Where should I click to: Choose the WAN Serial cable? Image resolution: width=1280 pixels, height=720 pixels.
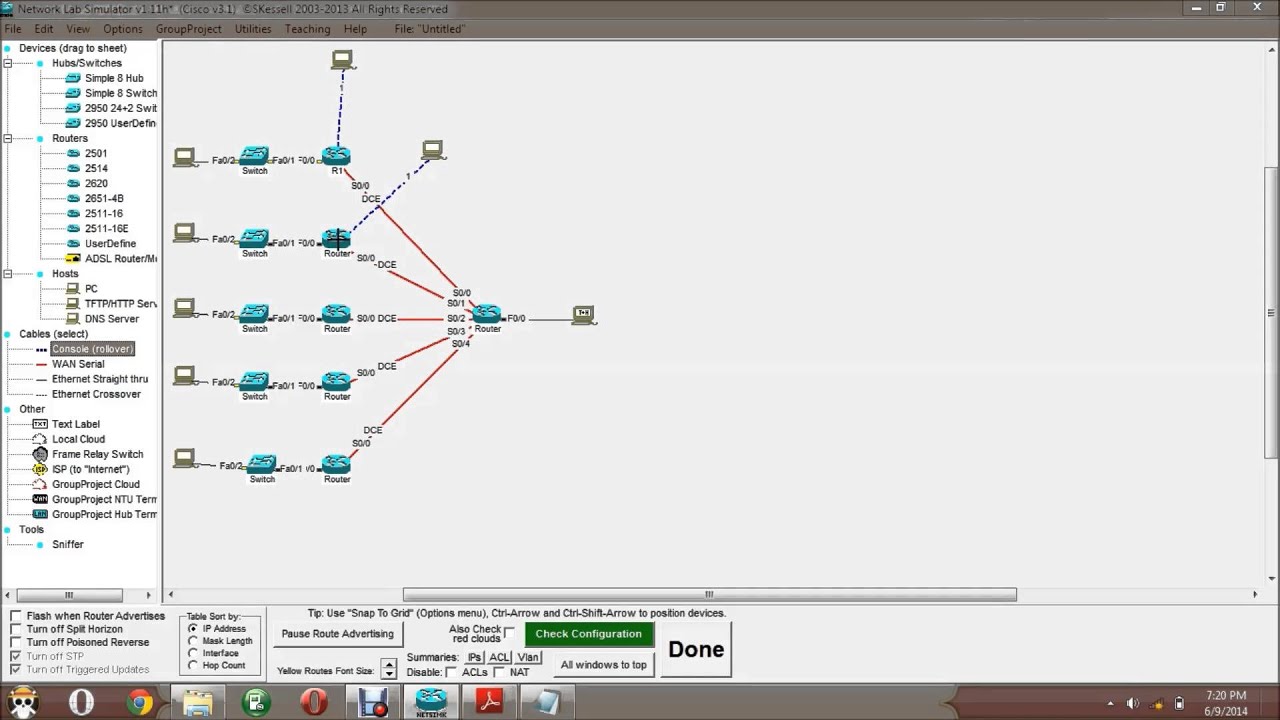tap(78, 364)
